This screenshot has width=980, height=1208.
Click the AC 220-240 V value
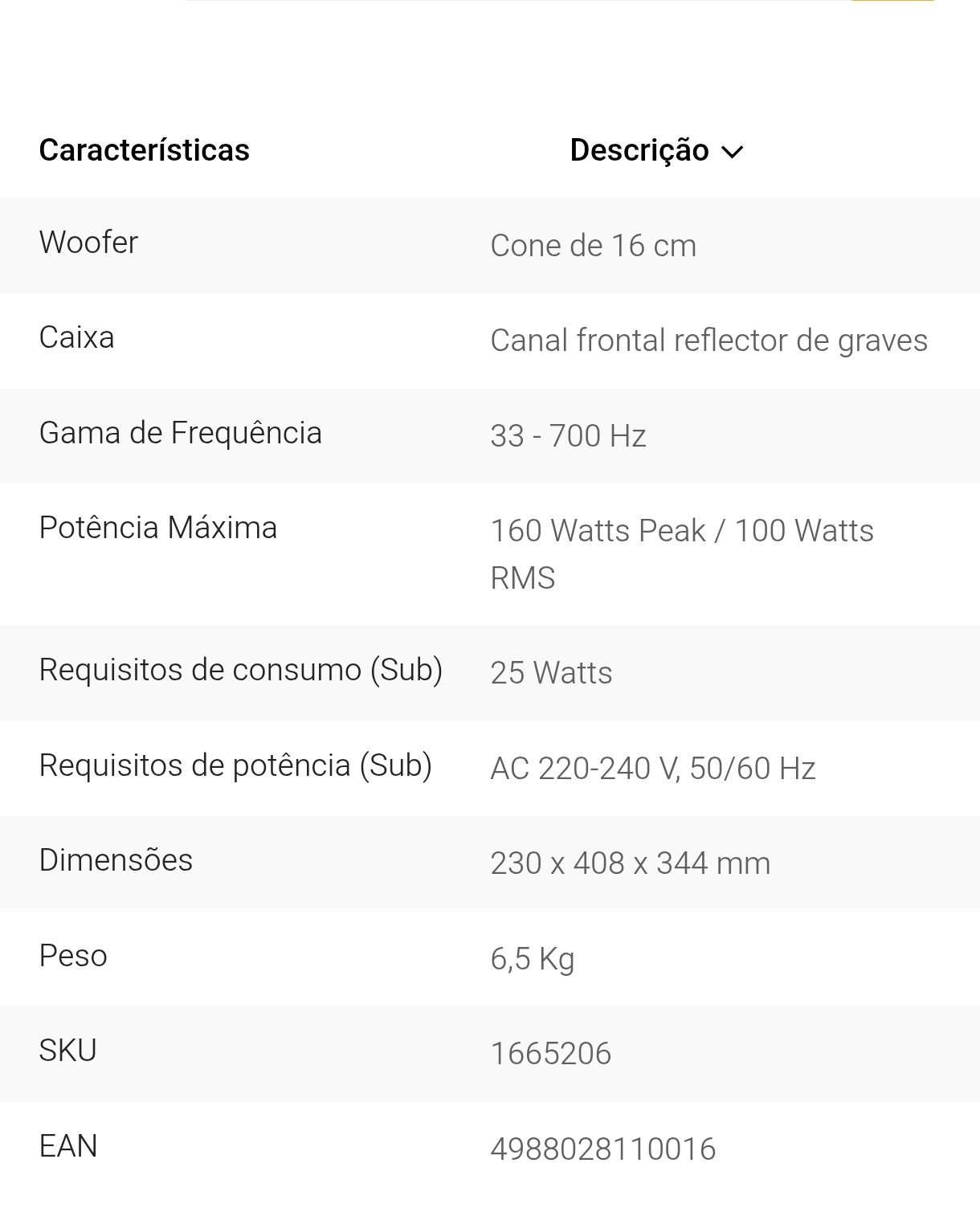(583, 768)
